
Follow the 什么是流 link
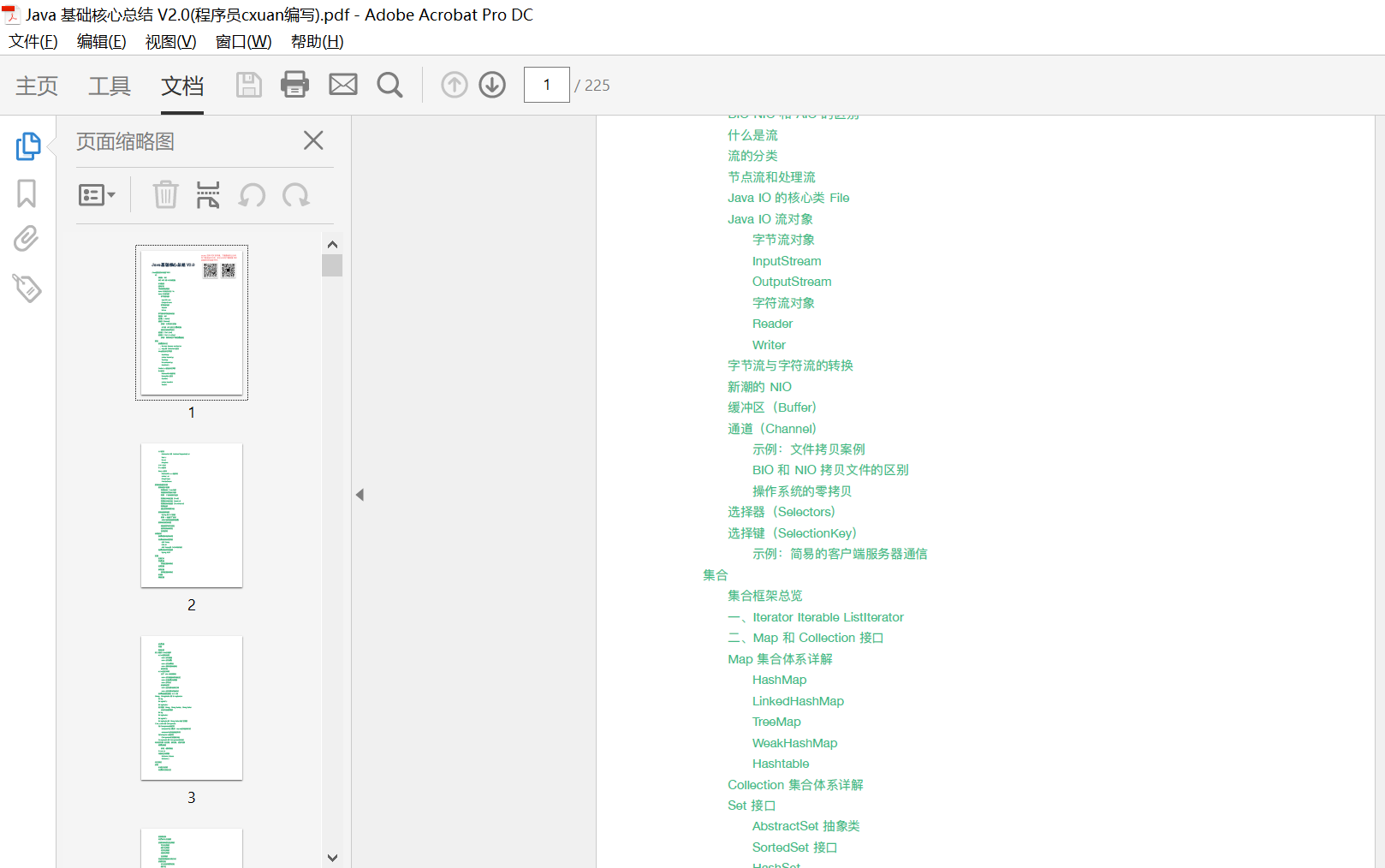[752, 135]
